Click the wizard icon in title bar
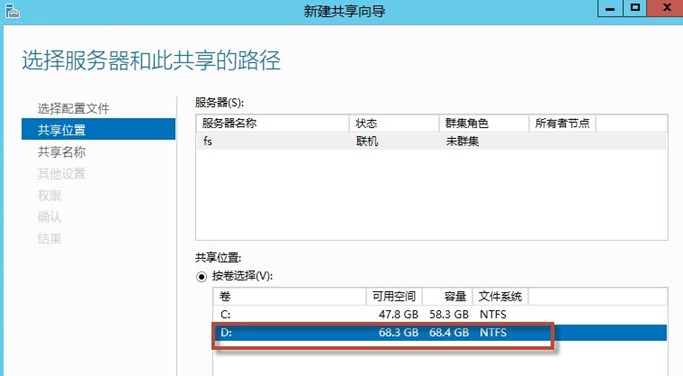This screenshot has height=376, width=683. 12,10
